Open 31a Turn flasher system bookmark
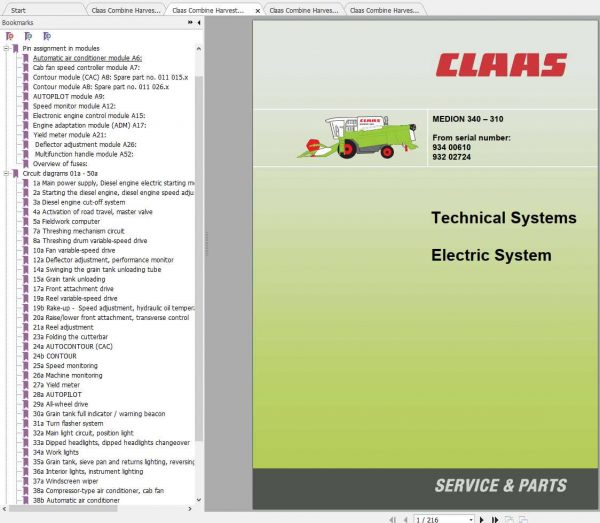 coord(68,424)
